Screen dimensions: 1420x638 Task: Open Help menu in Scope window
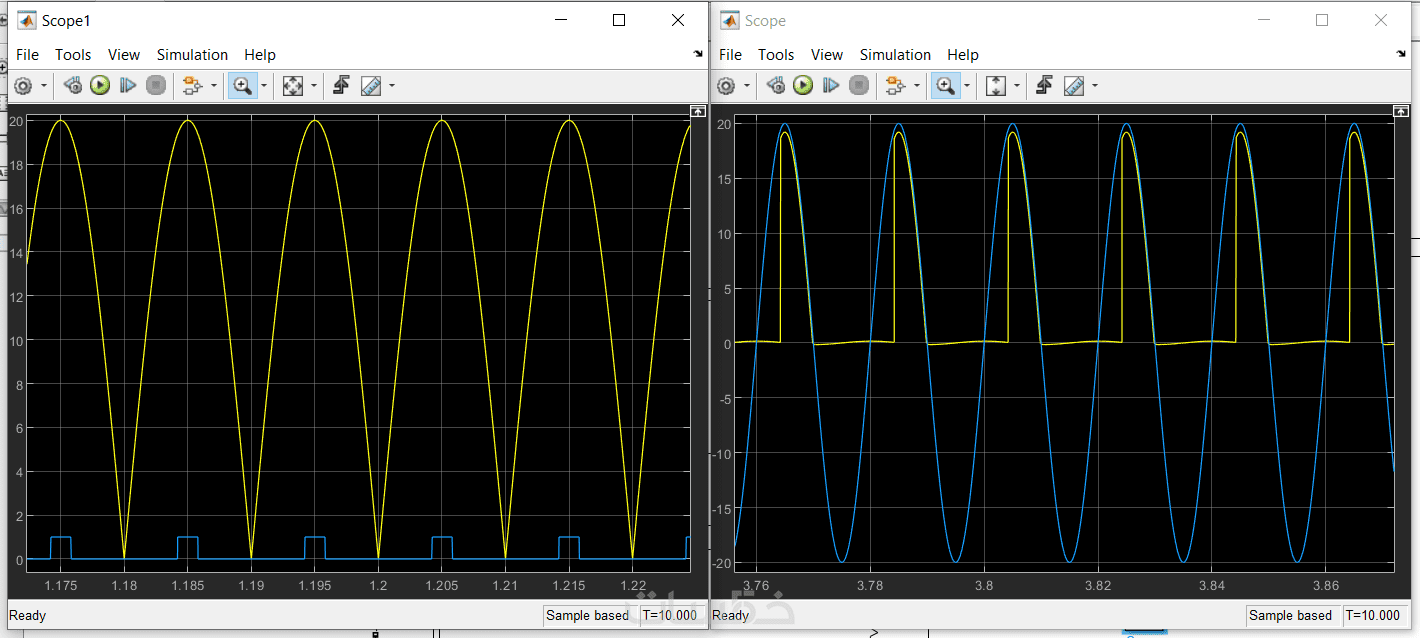click(962, 55)
